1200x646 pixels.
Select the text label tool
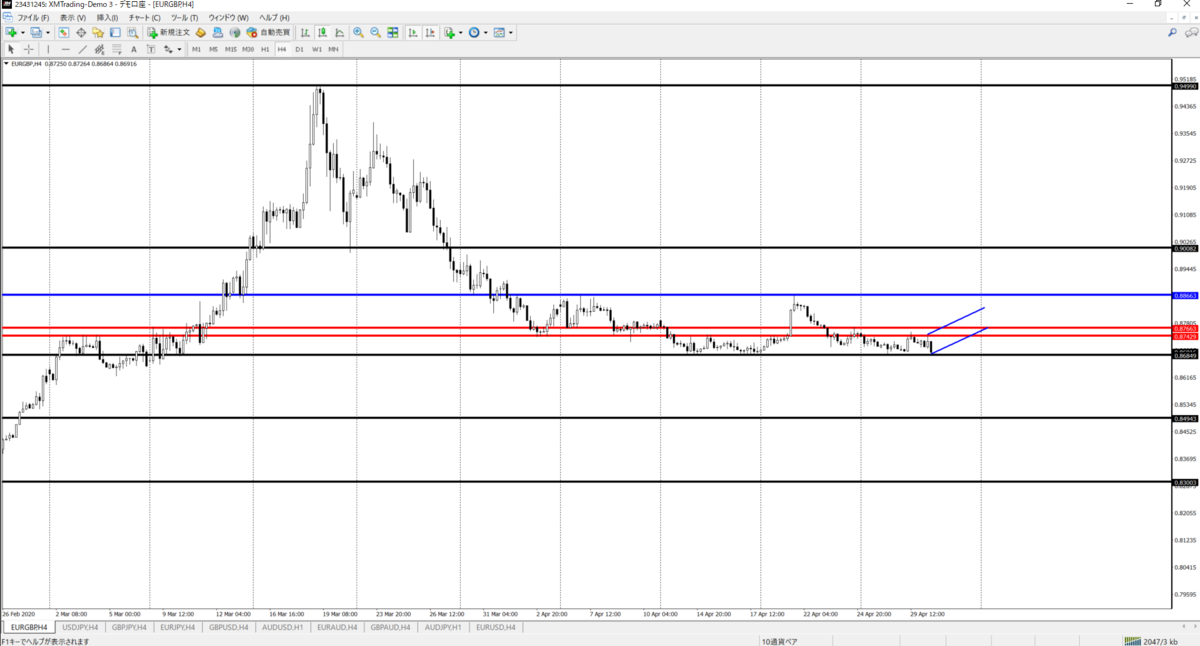(x=151, y=49)
